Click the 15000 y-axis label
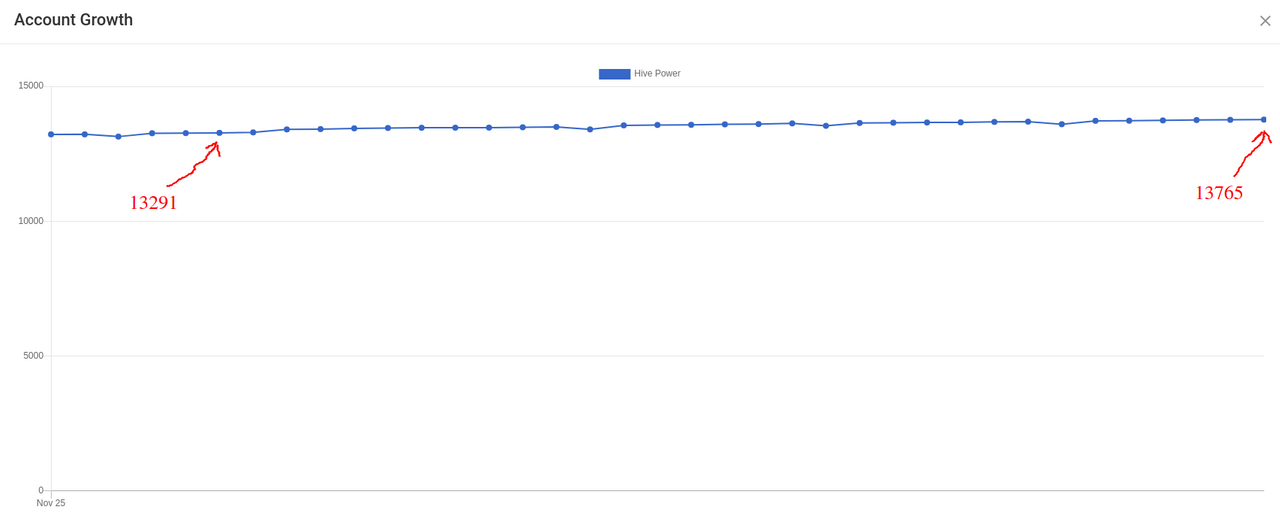Viewport: 1280px width, 519px height. coord(31,86)
